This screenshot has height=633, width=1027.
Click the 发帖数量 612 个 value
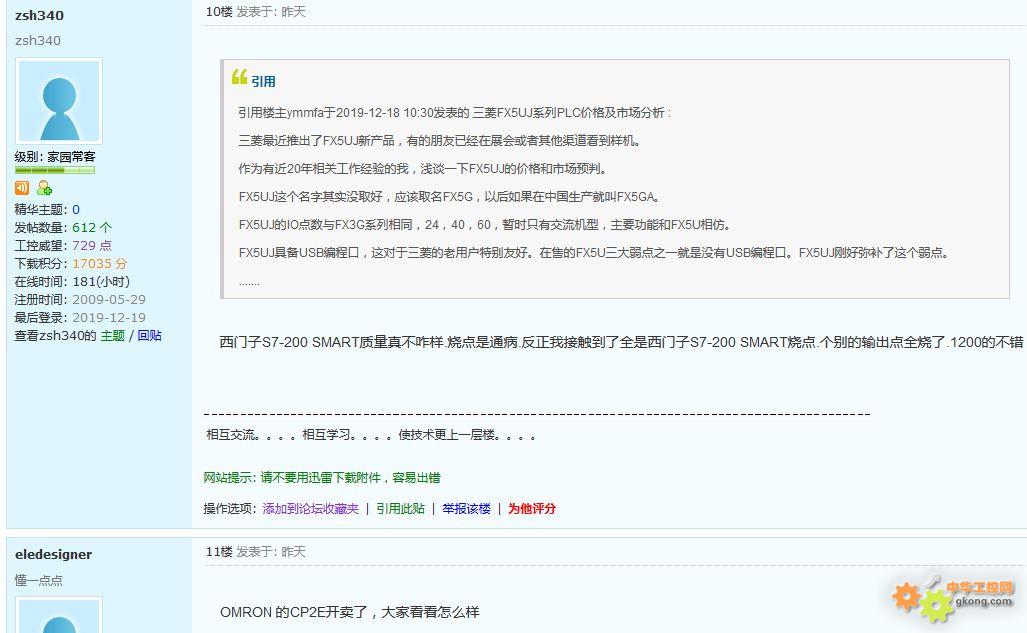coord(92,227)
